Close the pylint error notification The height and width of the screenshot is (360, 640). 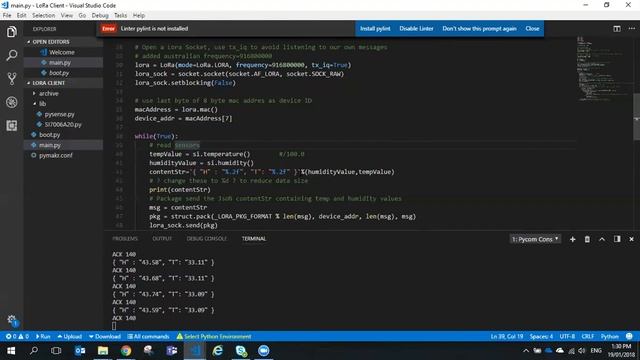point(532,29)
